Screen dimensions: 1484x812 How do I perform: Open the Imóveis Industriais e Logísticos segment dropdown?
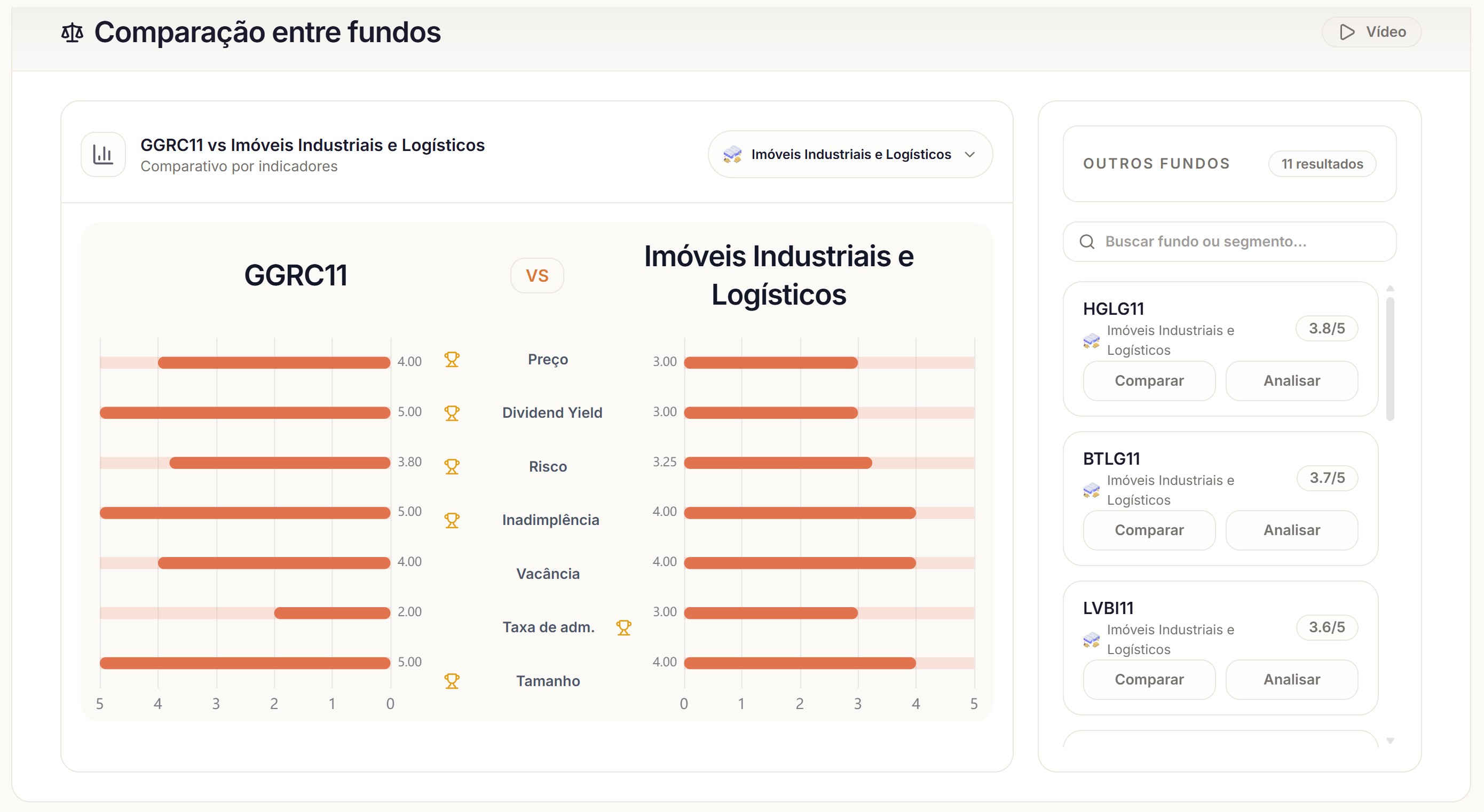click(850, 154)
